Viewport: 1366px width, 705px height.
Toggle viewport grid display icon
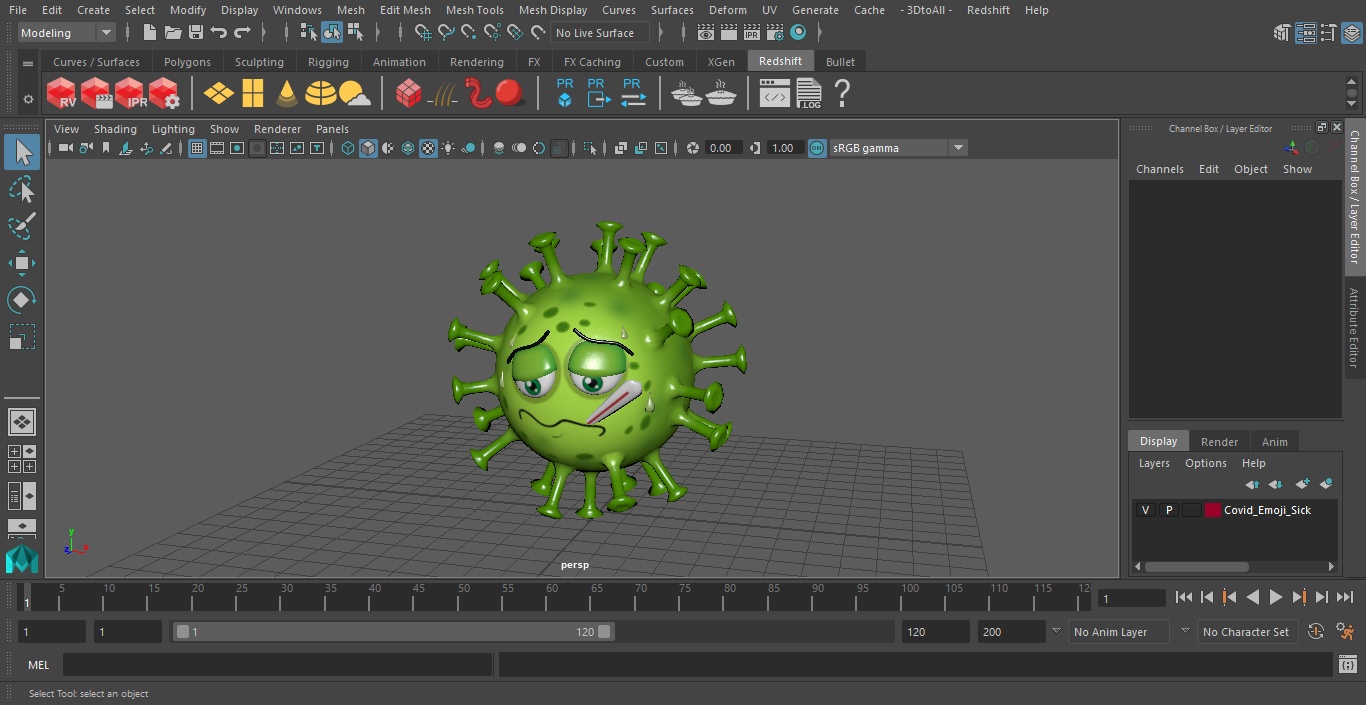tap(197, 148)
